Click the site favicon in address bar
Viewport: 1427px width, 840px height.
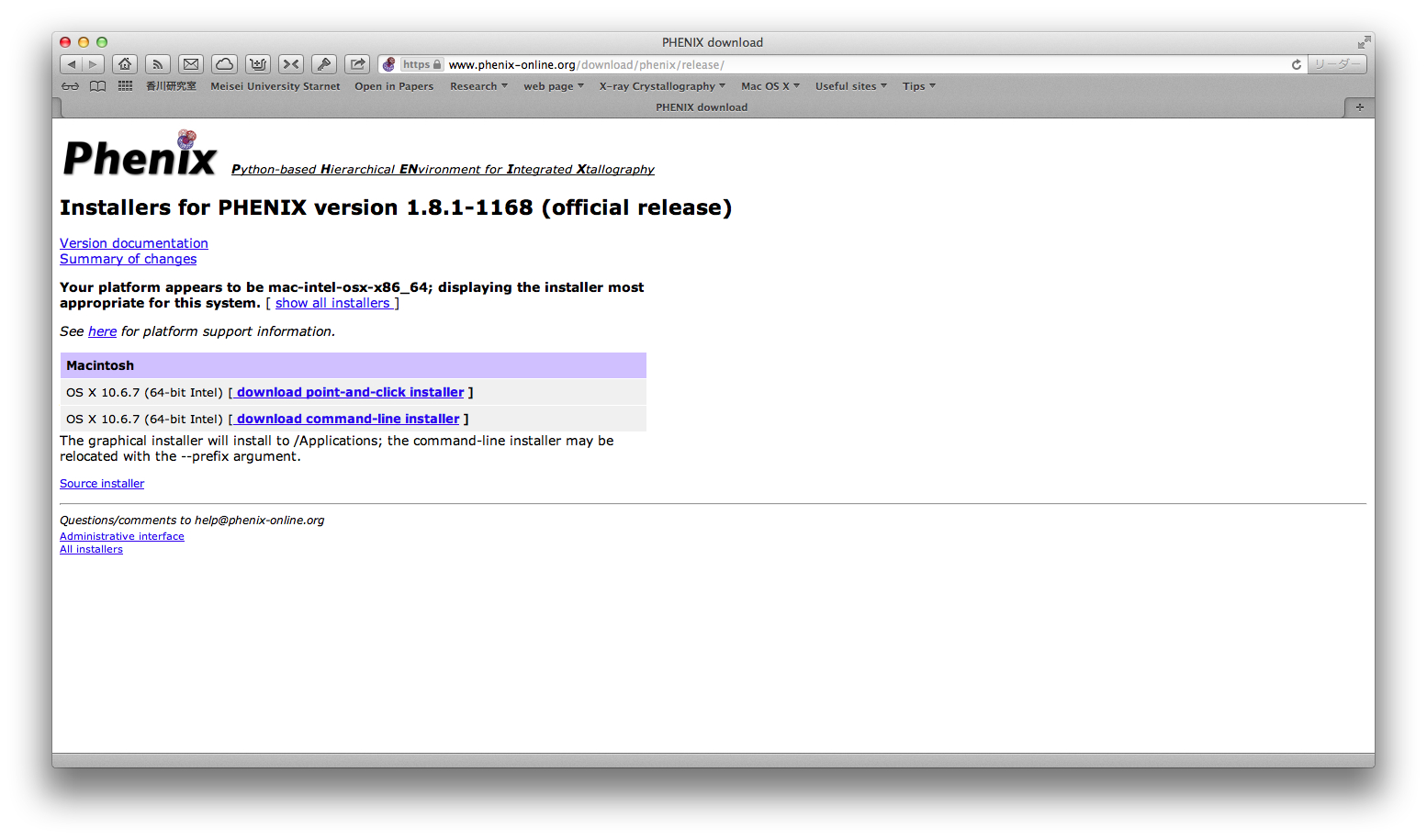point(389,64)
